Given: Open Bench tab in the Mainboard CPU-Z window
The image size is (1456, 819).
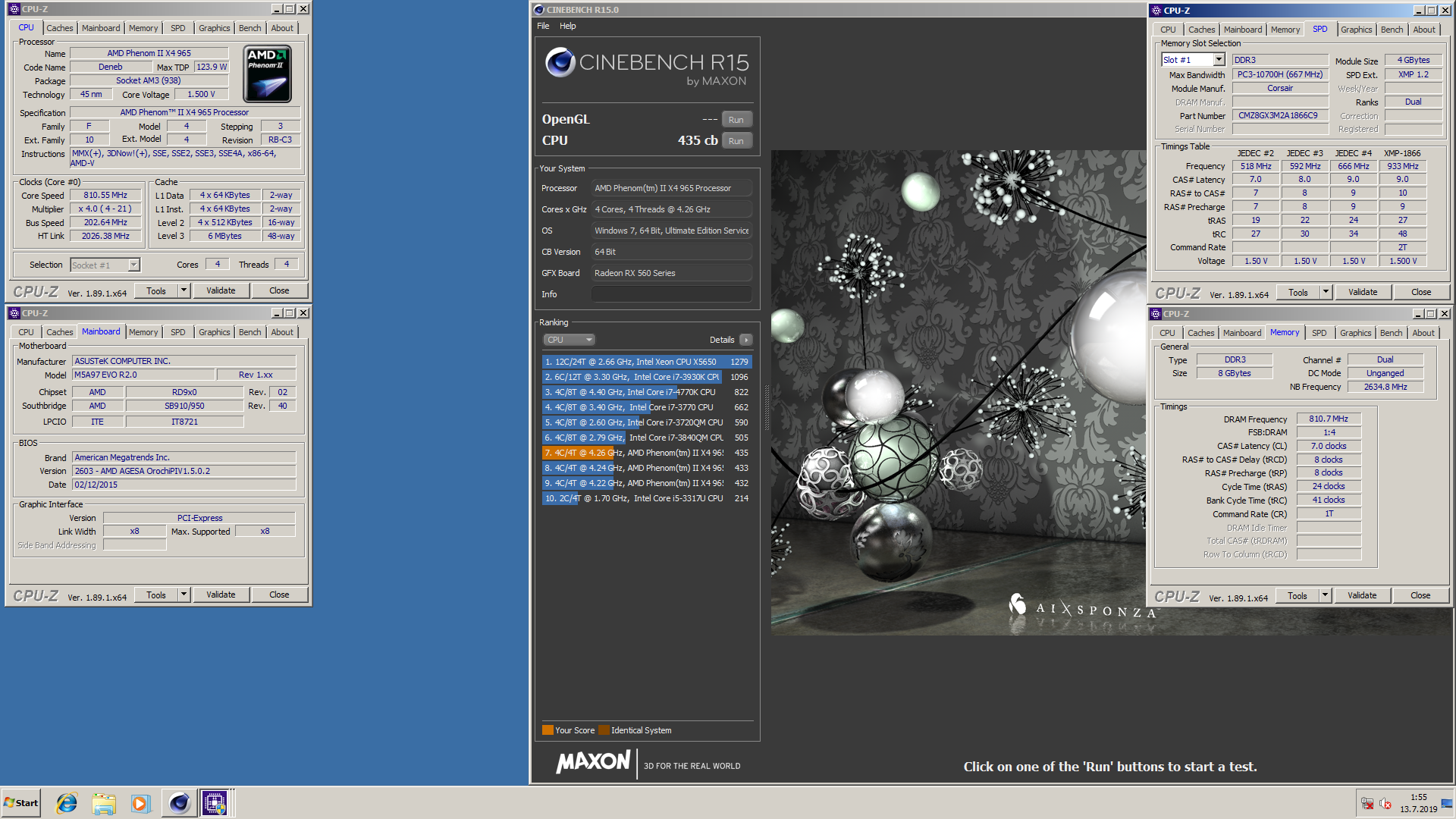Looking at the screenshot, I should [249, 332].
